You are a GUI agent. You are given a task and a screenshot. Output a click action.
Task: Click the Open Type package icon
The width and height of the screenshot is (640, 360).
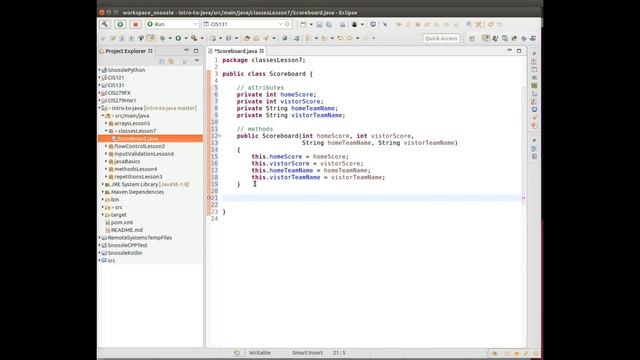pos(247,38)
